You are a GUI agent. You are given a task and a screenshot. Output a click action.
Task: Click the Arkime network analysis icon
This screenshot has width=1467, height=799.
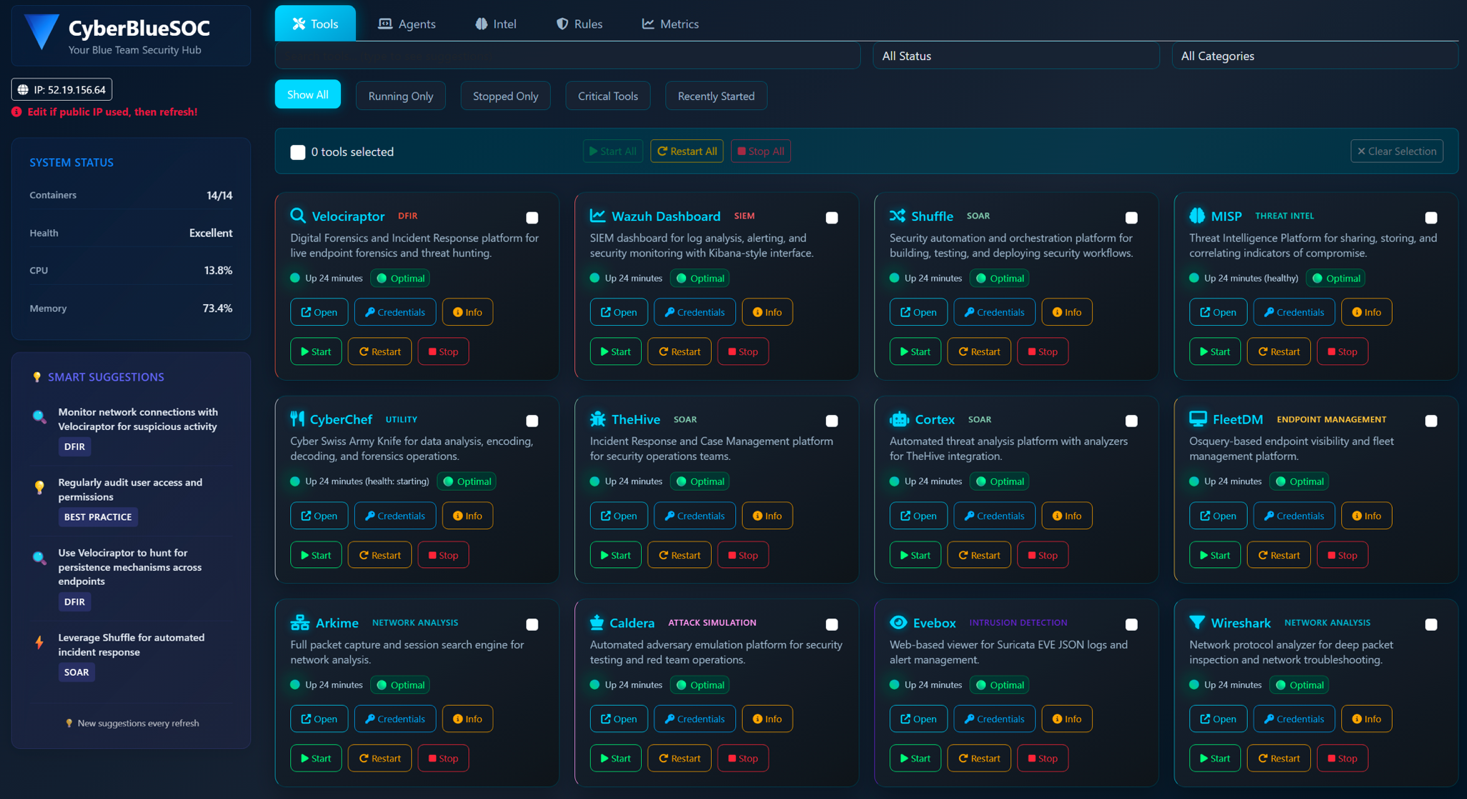pyautogui.click(x=298, y=622)
